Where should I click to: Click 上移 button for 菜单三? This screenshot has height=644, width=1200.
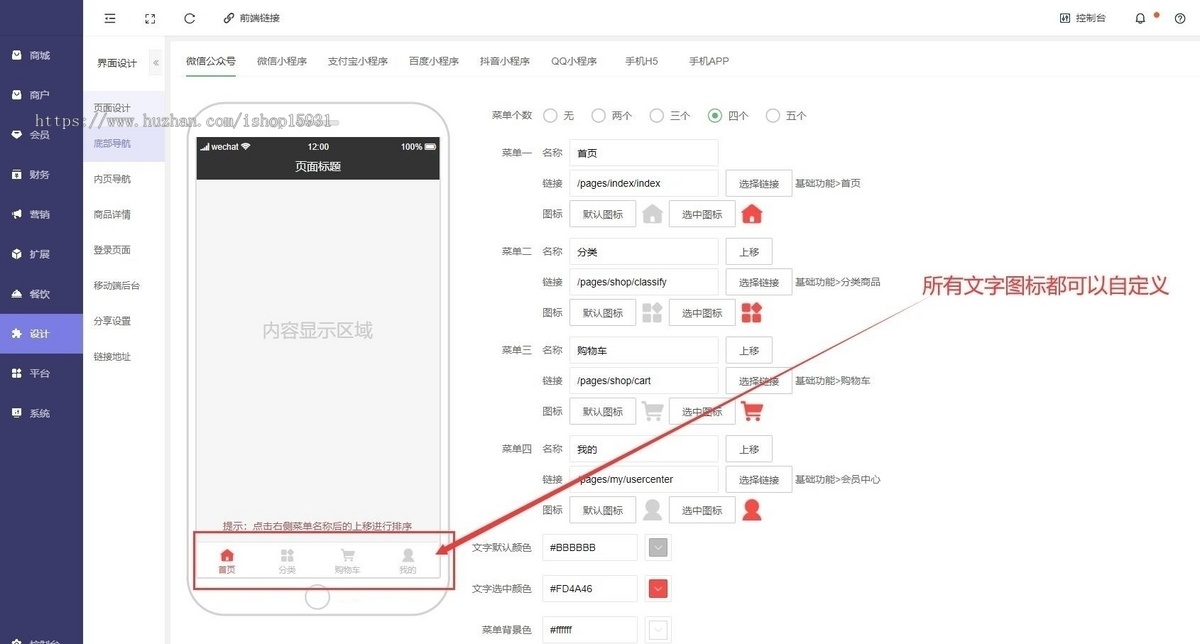pos(749,350)
